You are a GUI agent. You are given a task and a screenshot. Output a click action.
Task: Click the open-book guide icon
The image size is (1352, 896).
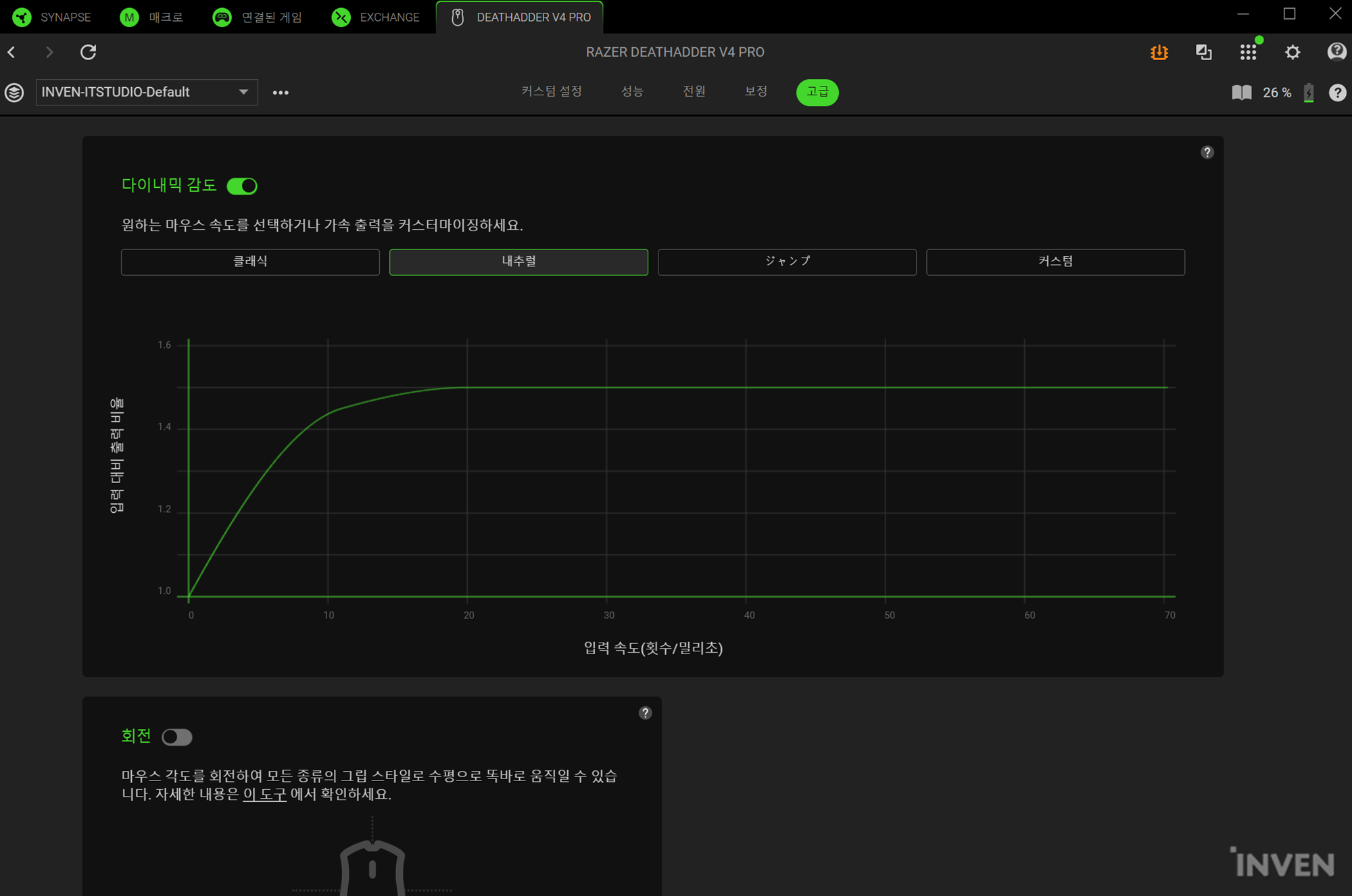click(x=1242, y=93)
